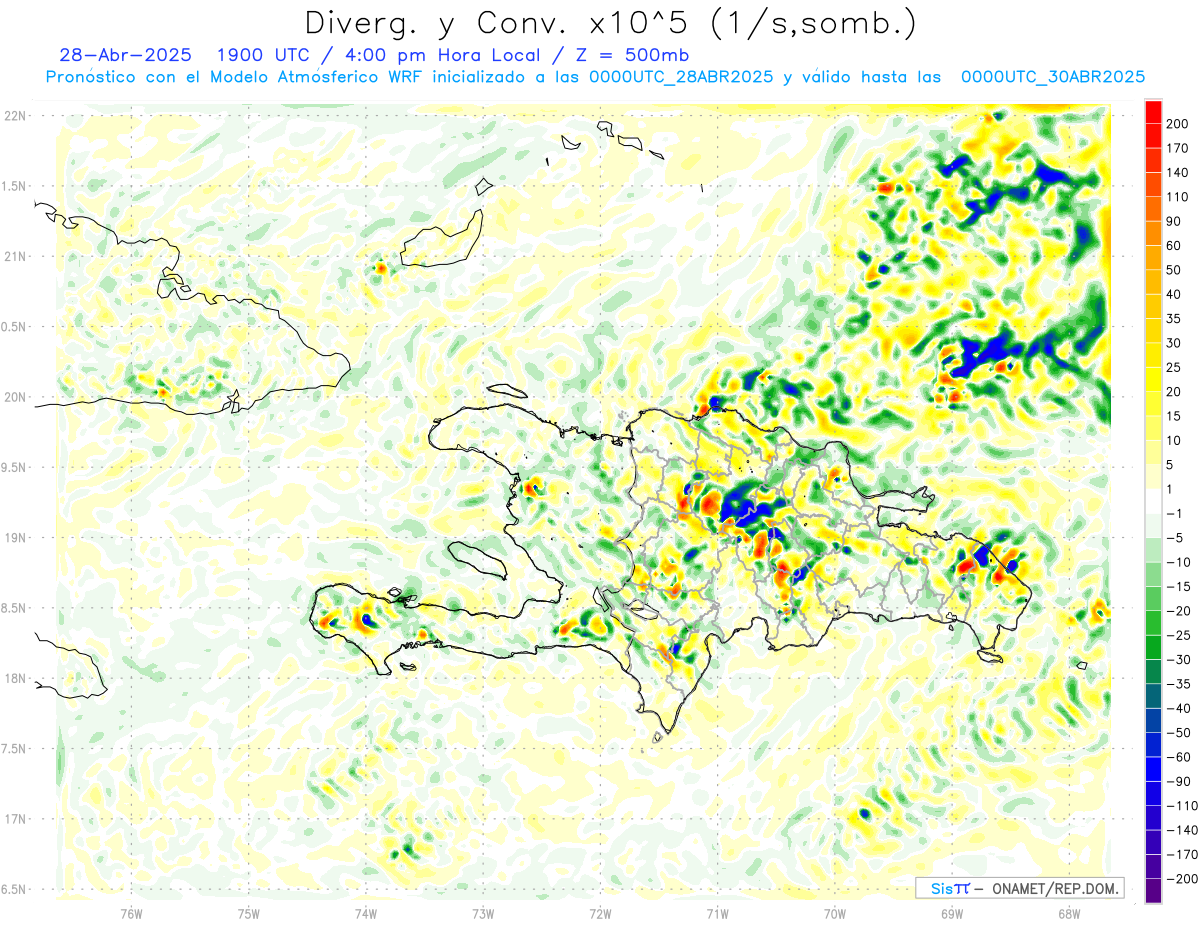Click the text "0000UTC_28ABR2025" in the forecast line
The image size is (1200, 927).
point(680,77)
